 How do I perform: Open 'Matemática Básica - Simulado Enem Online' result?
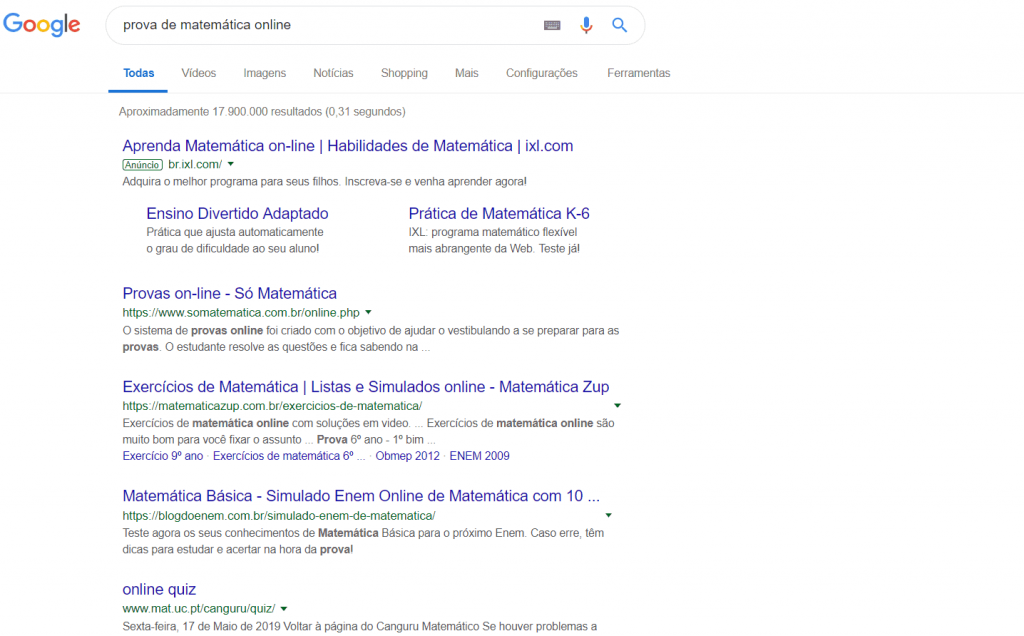pos(360,496)
